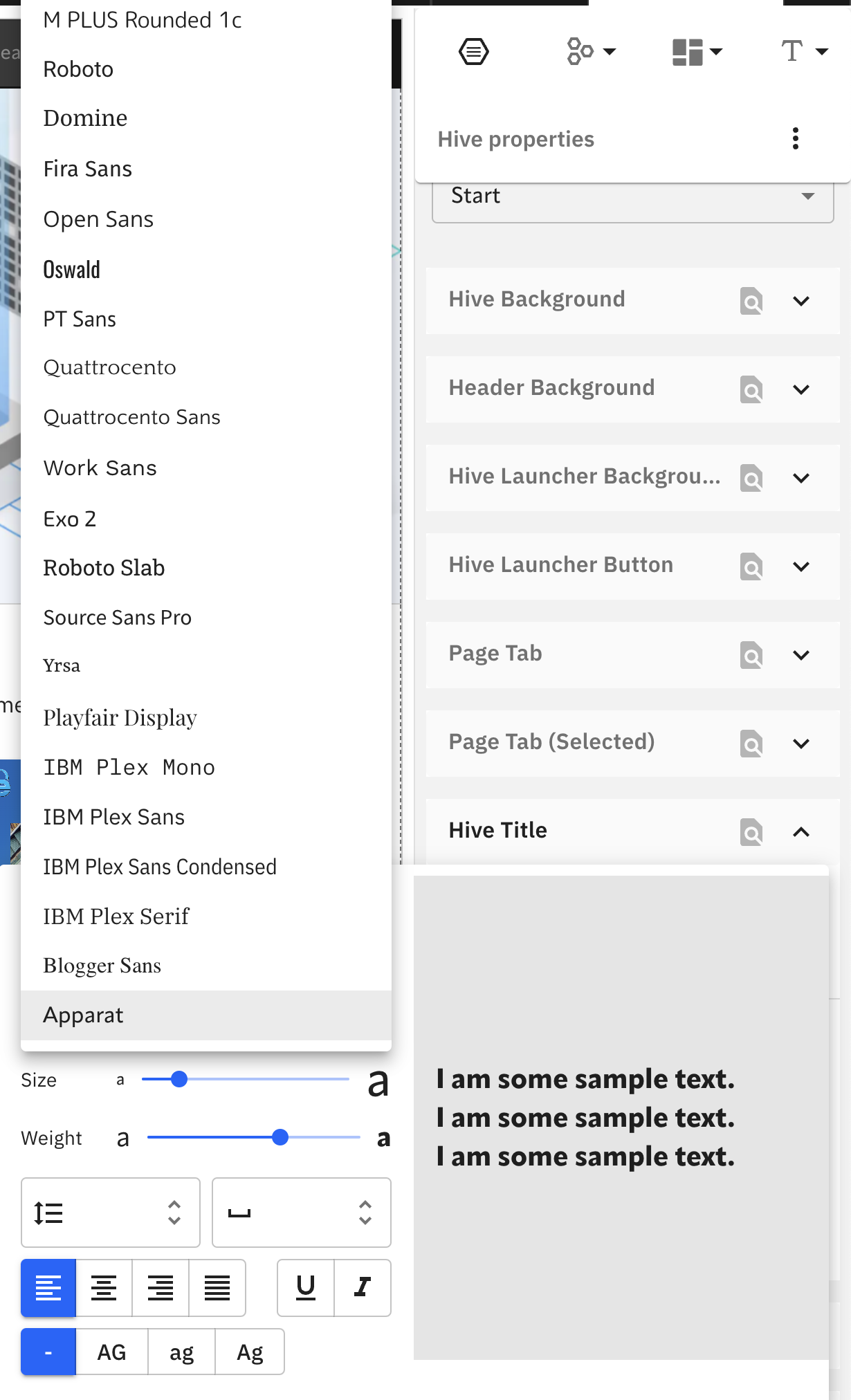Click magnifier icon in the Page Tab row
The height and width of the screenshot is (1400, 851).
[751, 655]
